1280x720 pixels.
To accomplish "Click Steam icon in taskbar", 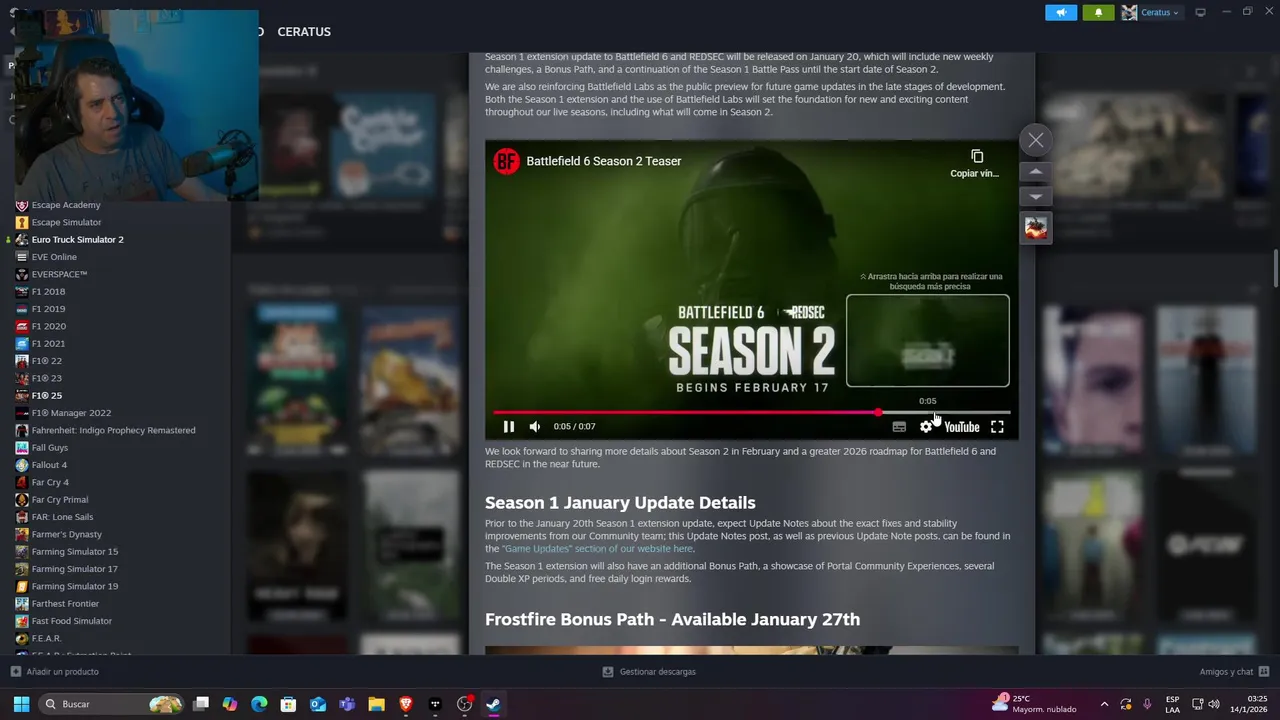I will tap(493, 704).
